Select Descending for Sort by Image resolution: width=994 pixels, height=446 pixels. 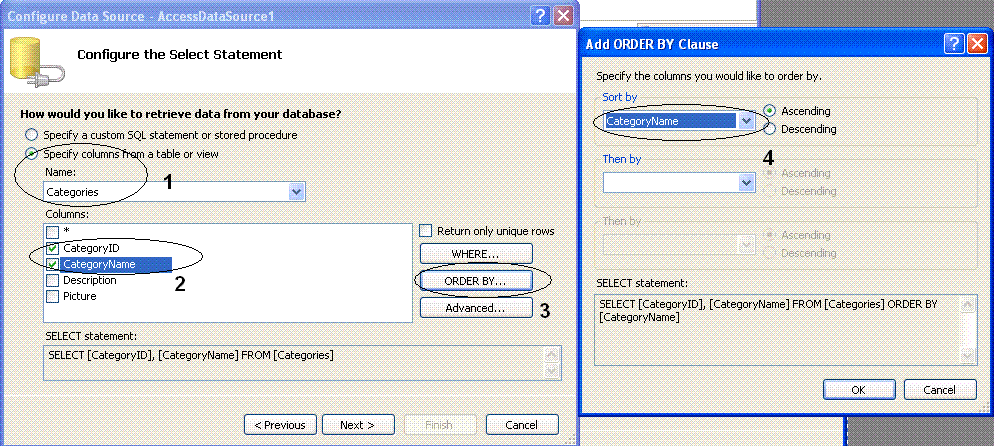click(770, 129)
